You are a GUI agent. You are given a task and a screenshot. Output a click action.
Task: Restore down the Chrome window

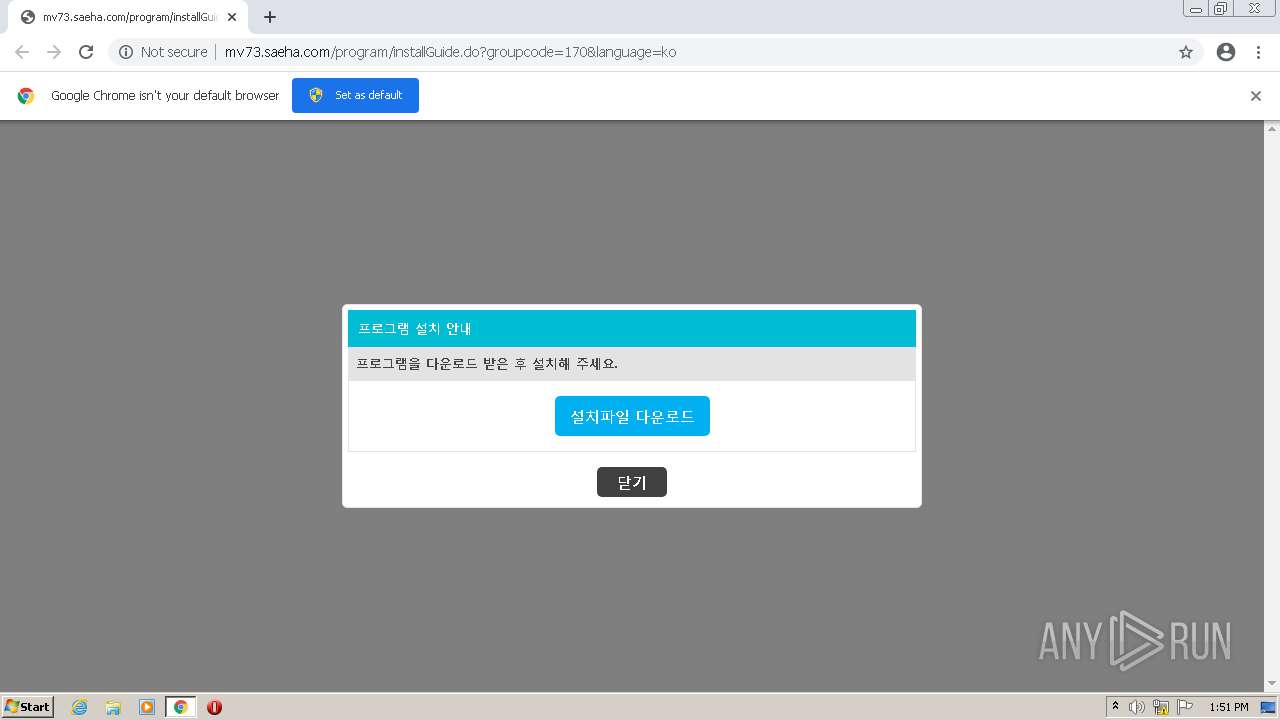click(x=1221, y=9)
